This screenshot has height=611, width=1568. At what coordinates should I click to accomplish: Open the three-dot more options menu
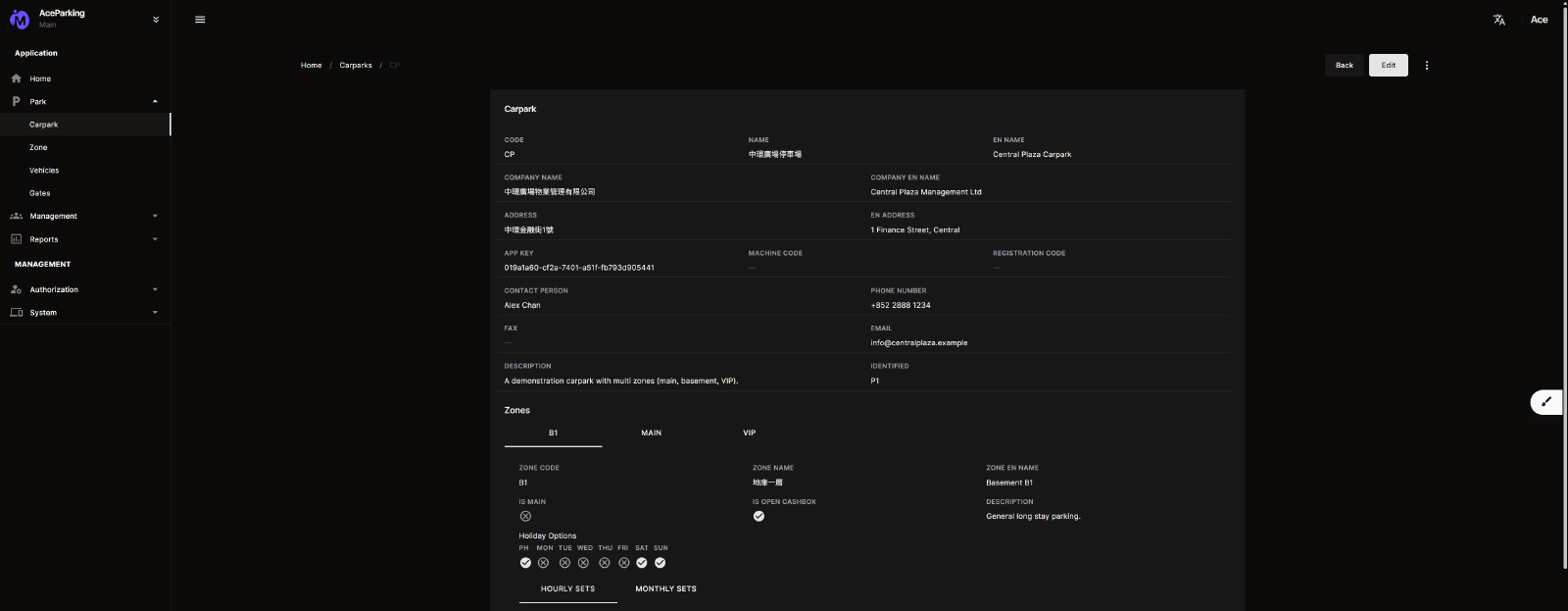[1426, 66]
